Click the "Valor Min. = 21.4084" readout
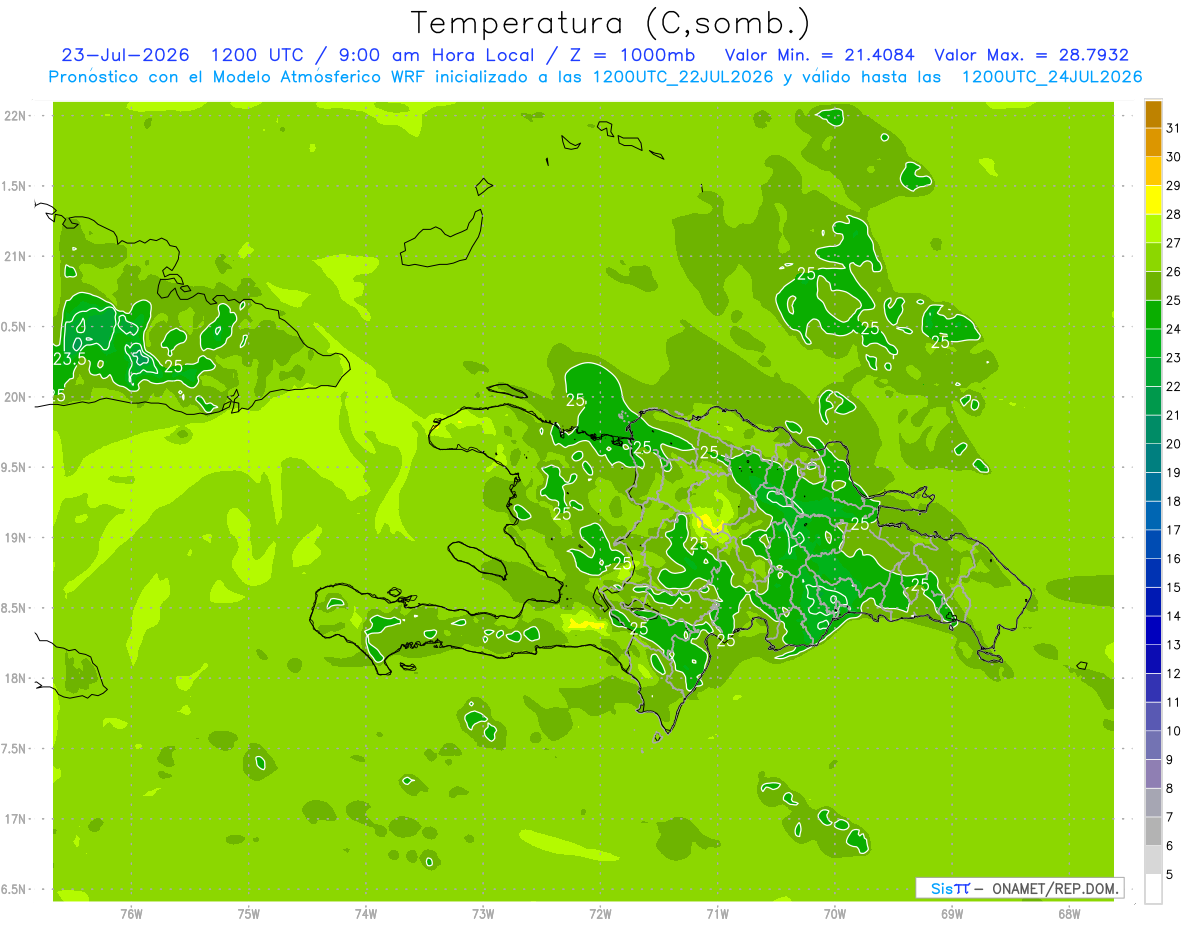 [820, 55]
